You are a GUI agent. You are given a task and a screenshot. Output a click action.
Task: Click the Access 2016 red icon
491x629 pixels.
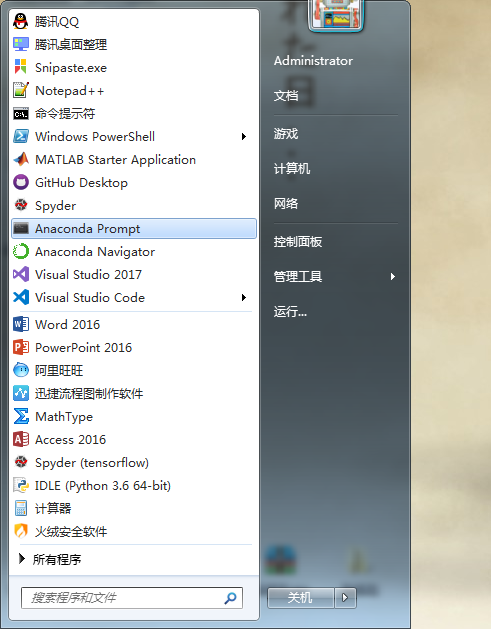pyautogui.click(x=20, y=439)
